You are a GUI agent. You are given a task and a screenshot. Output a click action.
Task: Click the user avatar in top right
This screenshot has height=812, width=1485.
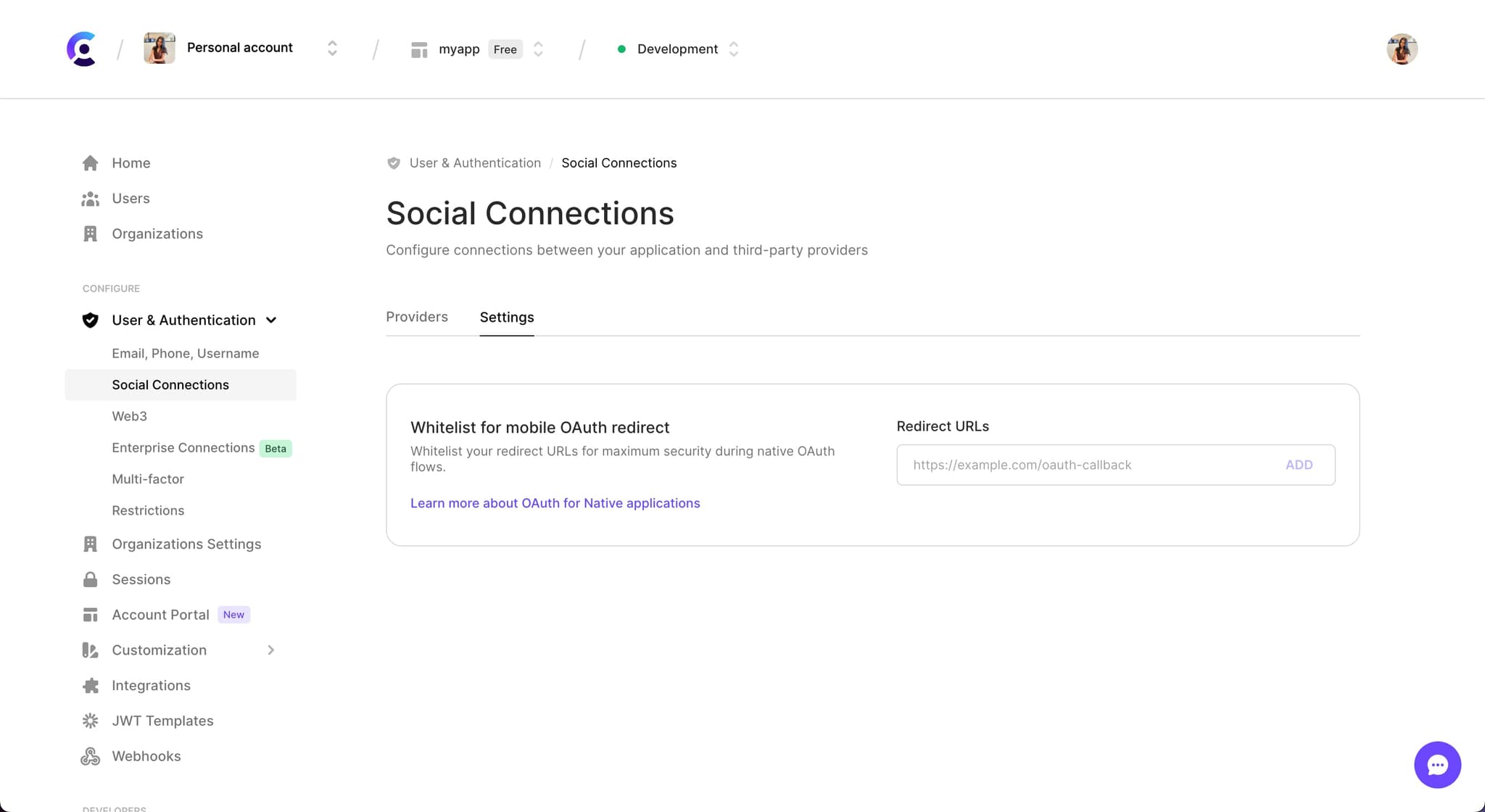click(x=1402, y=48)
